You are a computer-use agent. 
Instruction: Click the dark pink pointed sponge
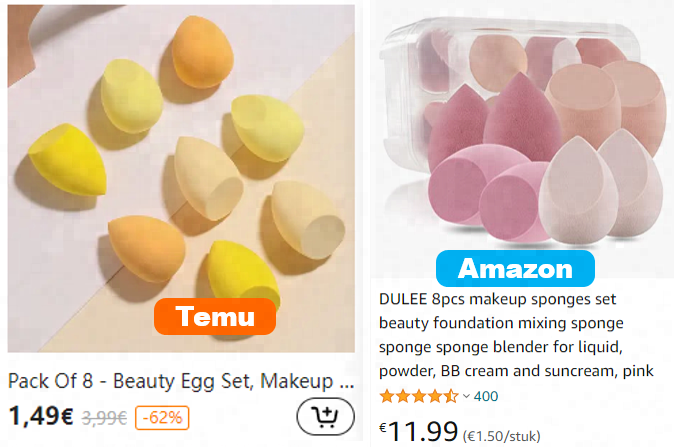pos(521,118)
